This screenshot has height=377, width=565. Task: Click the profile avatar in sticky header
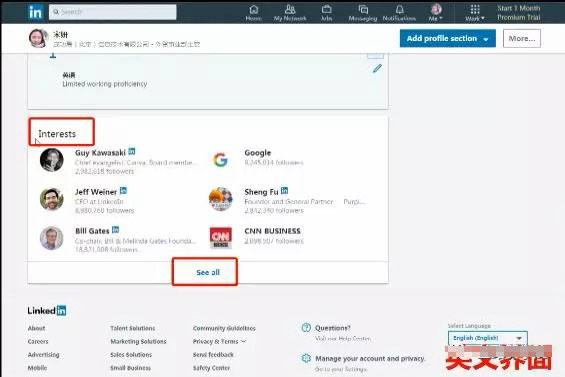coord(38,38)
